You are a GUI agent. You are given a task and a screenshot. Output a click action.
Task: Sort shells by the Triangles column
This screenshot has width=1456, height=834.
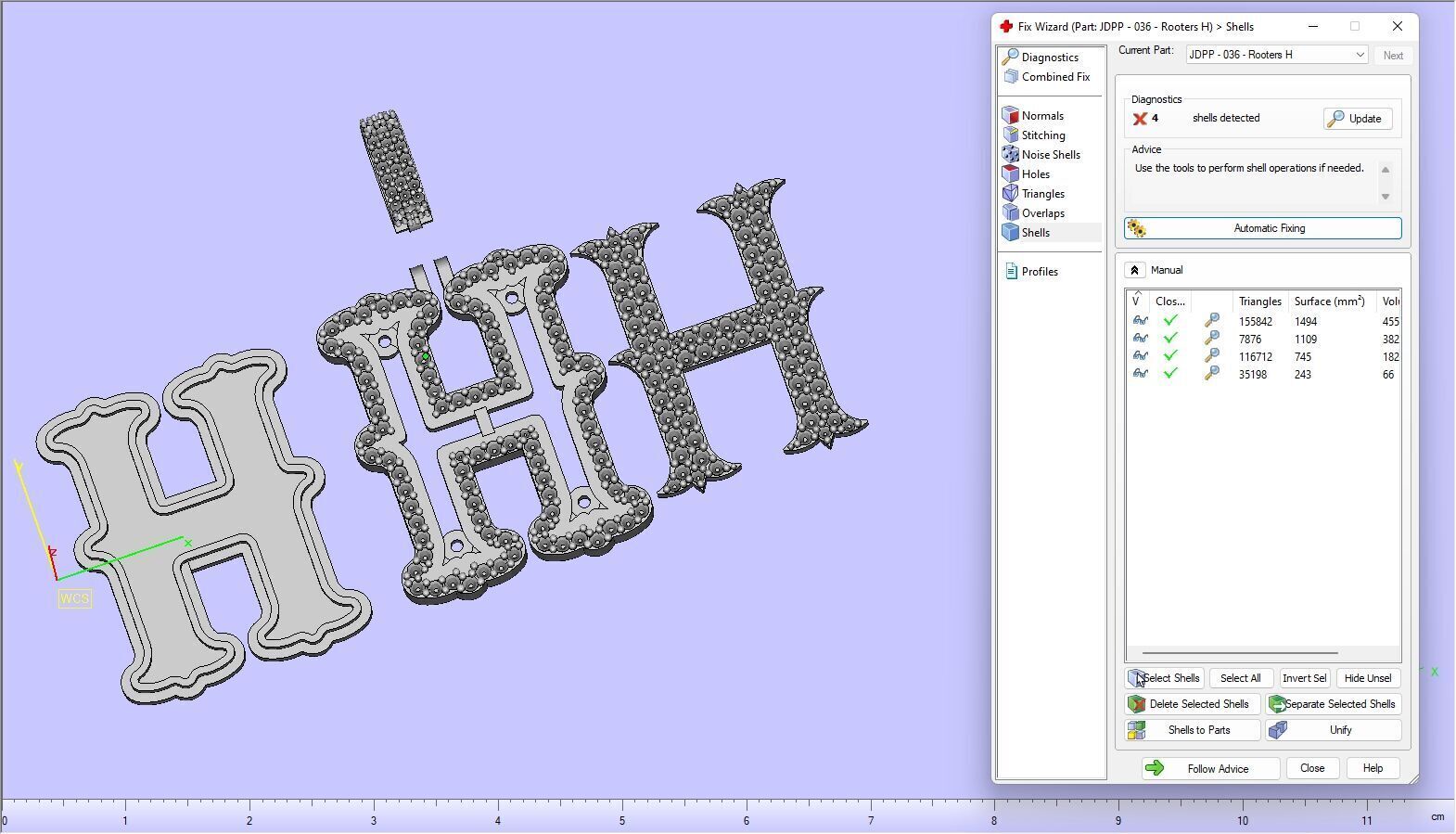click(1260, 302)
